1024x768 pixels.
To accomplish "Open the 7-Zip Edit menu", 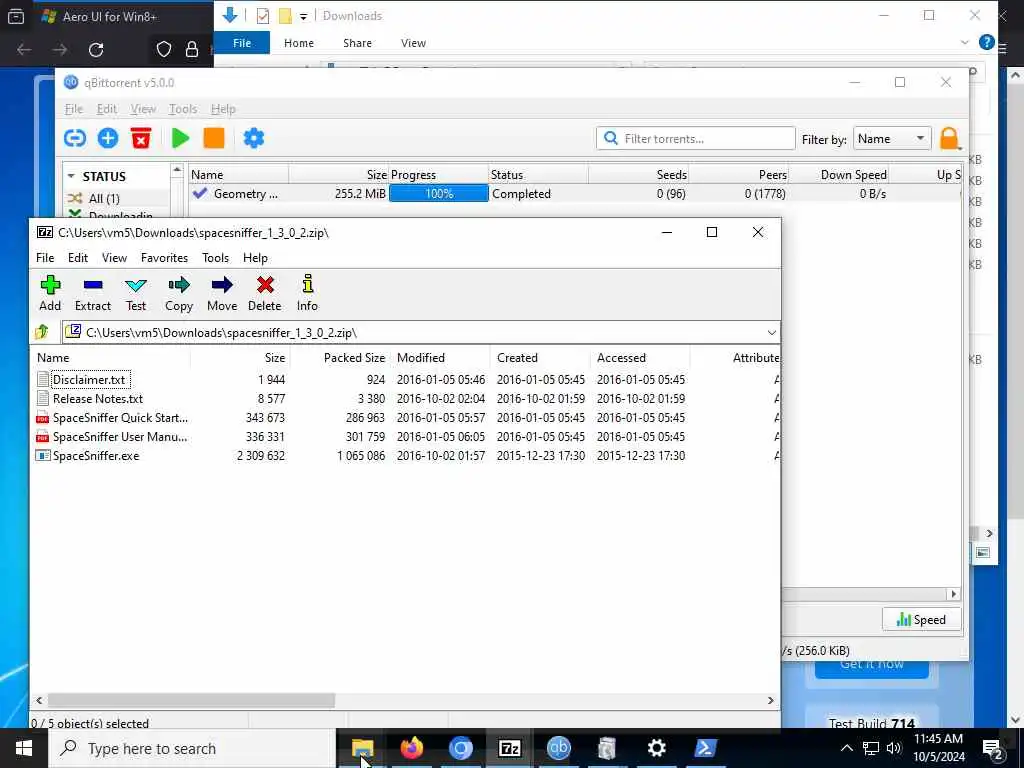I will [78, 258].
